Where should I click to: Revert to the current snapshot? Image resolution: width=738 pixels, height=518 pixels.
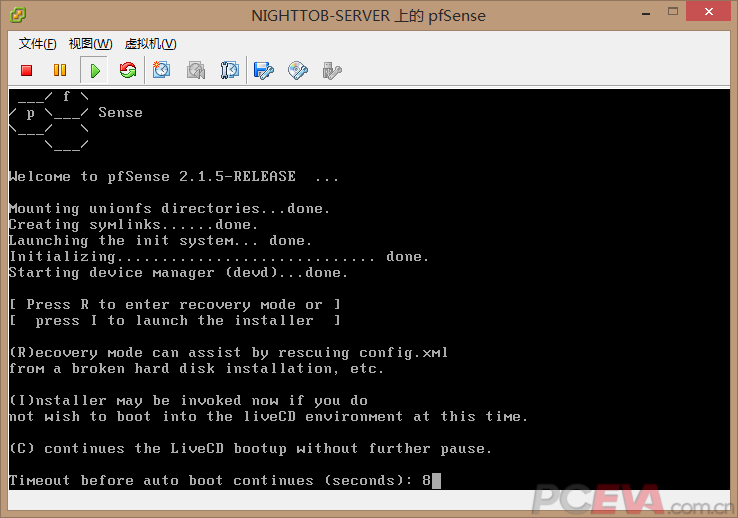[x=196, y=70]
